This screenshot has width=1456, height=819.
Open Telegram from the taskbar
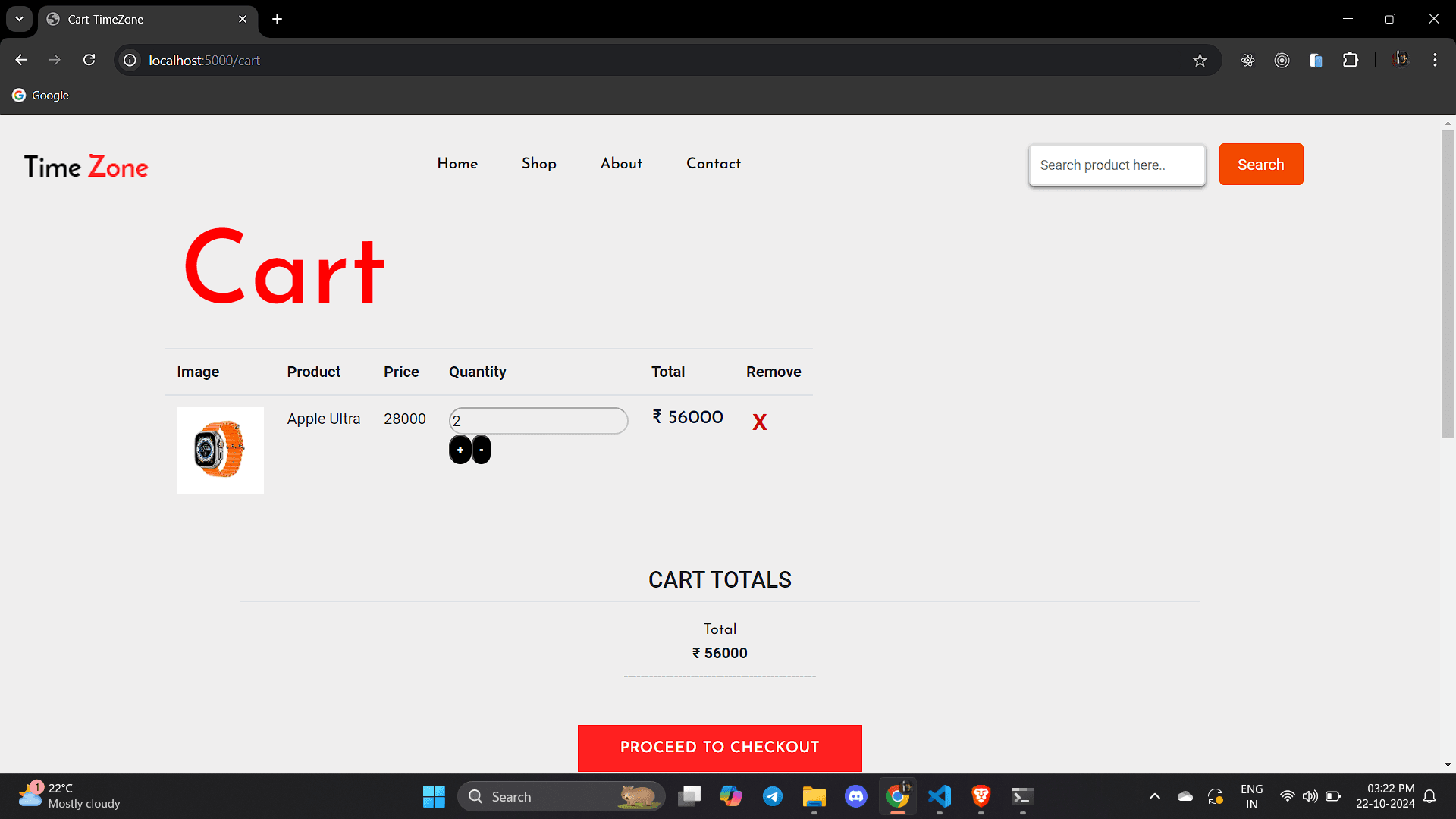coord(773,796)
